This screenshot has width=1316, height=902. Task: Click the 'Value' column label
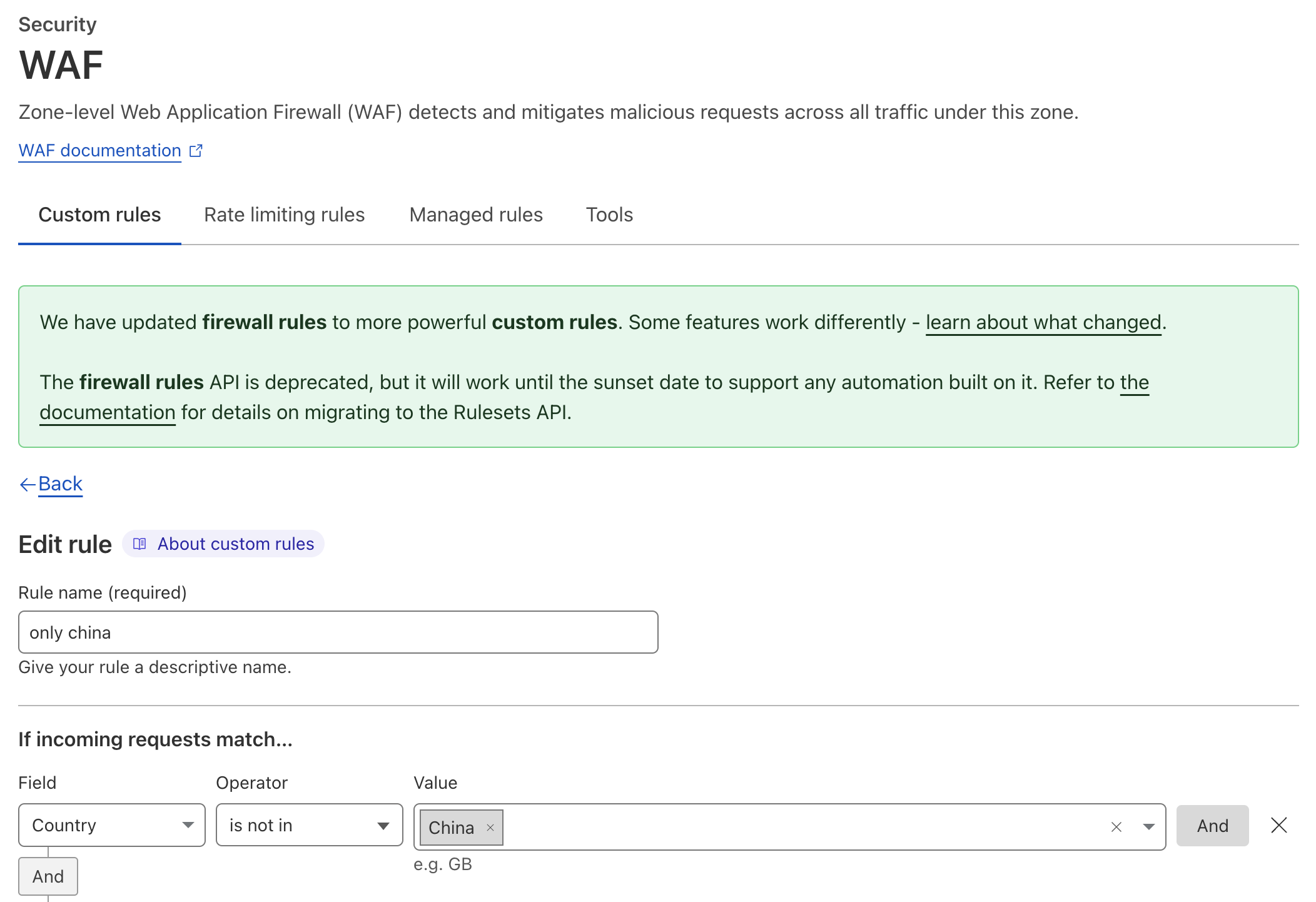(435, 783)
